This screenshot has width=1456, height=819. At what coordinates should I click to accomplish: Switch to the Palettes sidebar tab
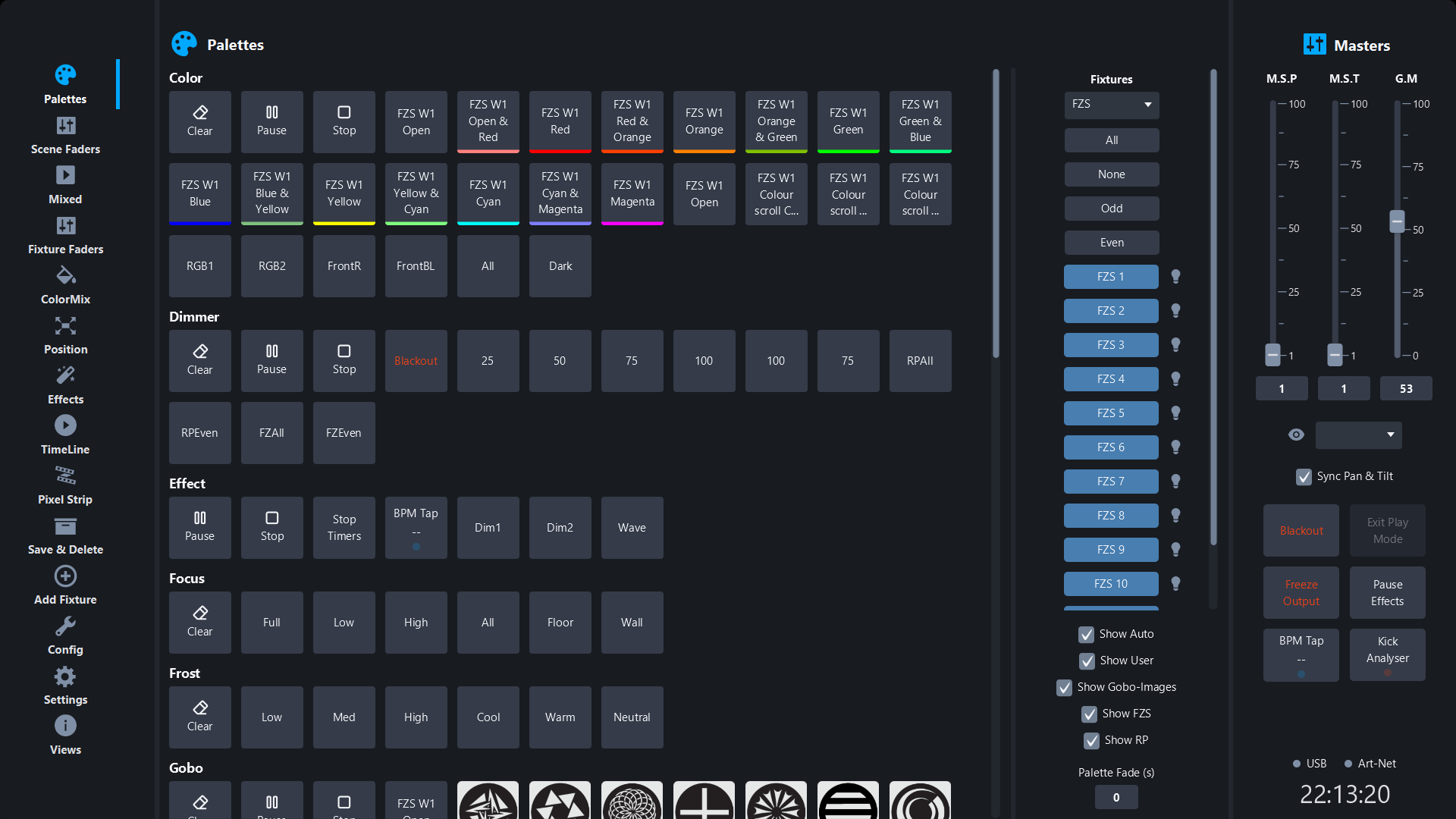[65, 84]
